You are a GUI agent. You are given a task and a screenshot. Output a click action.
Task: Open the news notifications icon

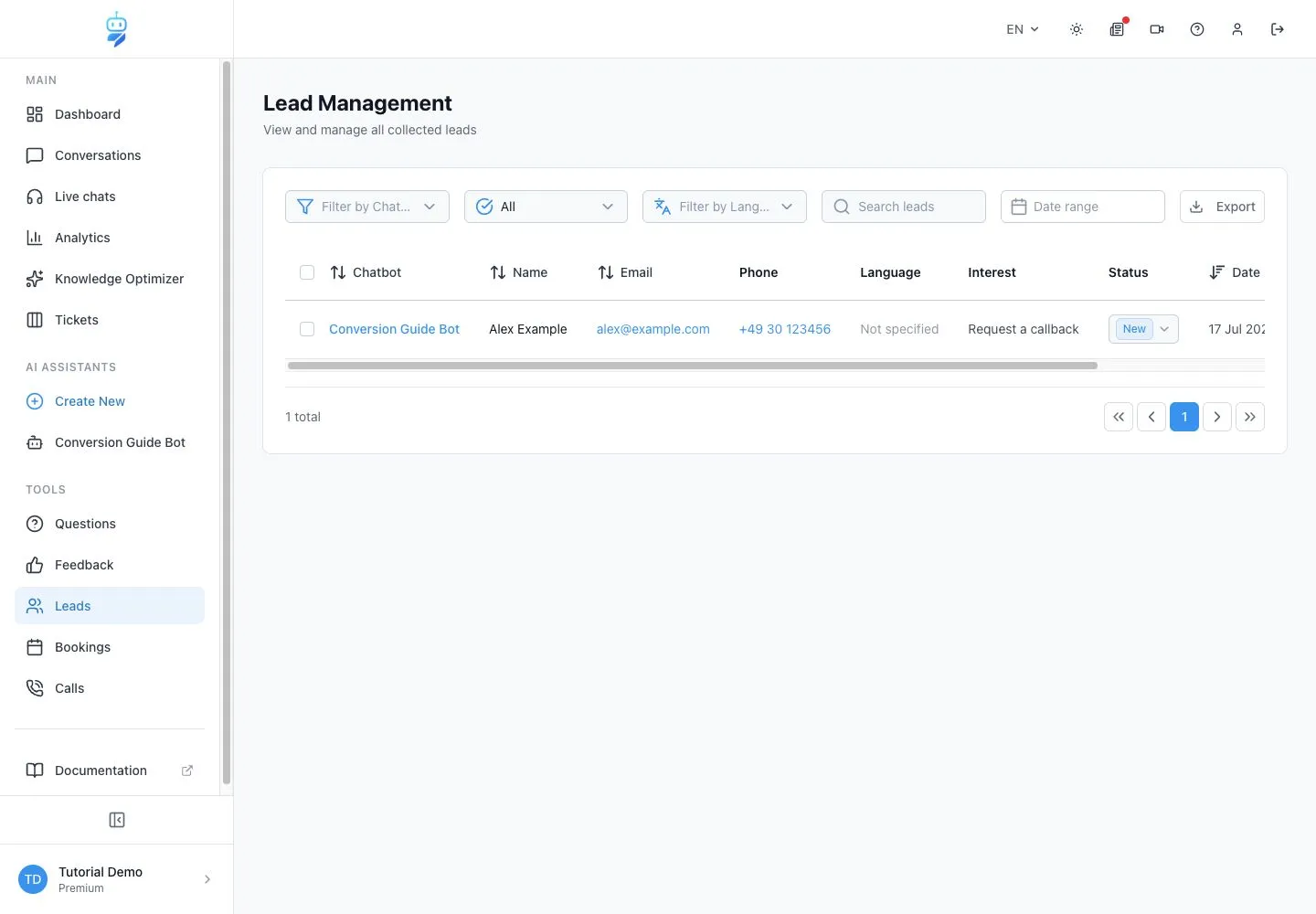[x=1117, y=29]
